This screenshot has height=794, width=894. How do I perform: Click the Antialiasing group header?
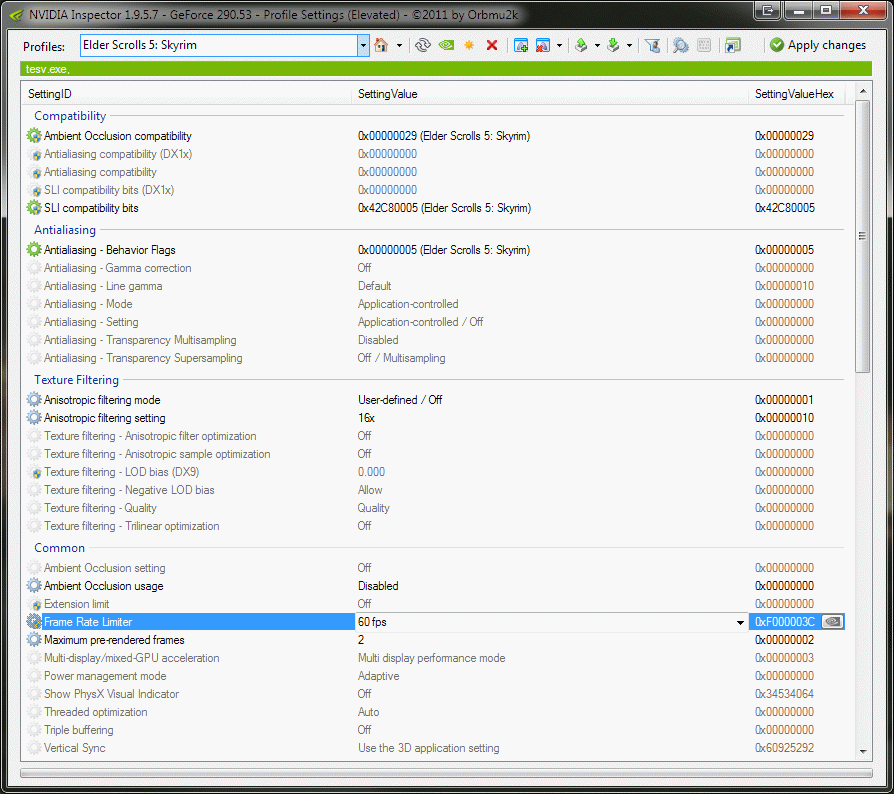click(x=65, y=230)
